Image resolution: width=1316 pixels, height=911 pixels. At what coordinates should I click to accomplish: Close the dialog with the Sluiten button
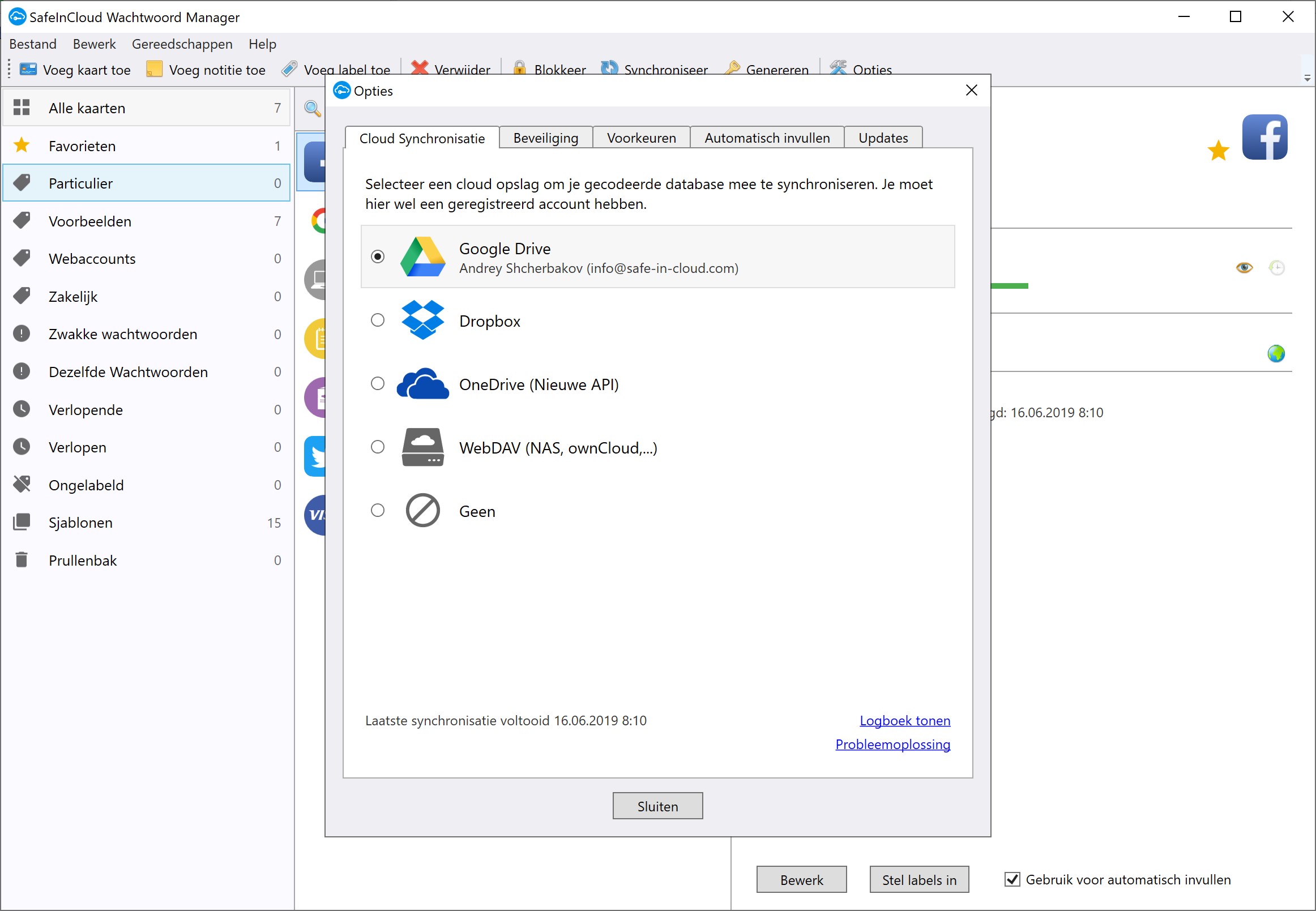[x=657, y=805]
